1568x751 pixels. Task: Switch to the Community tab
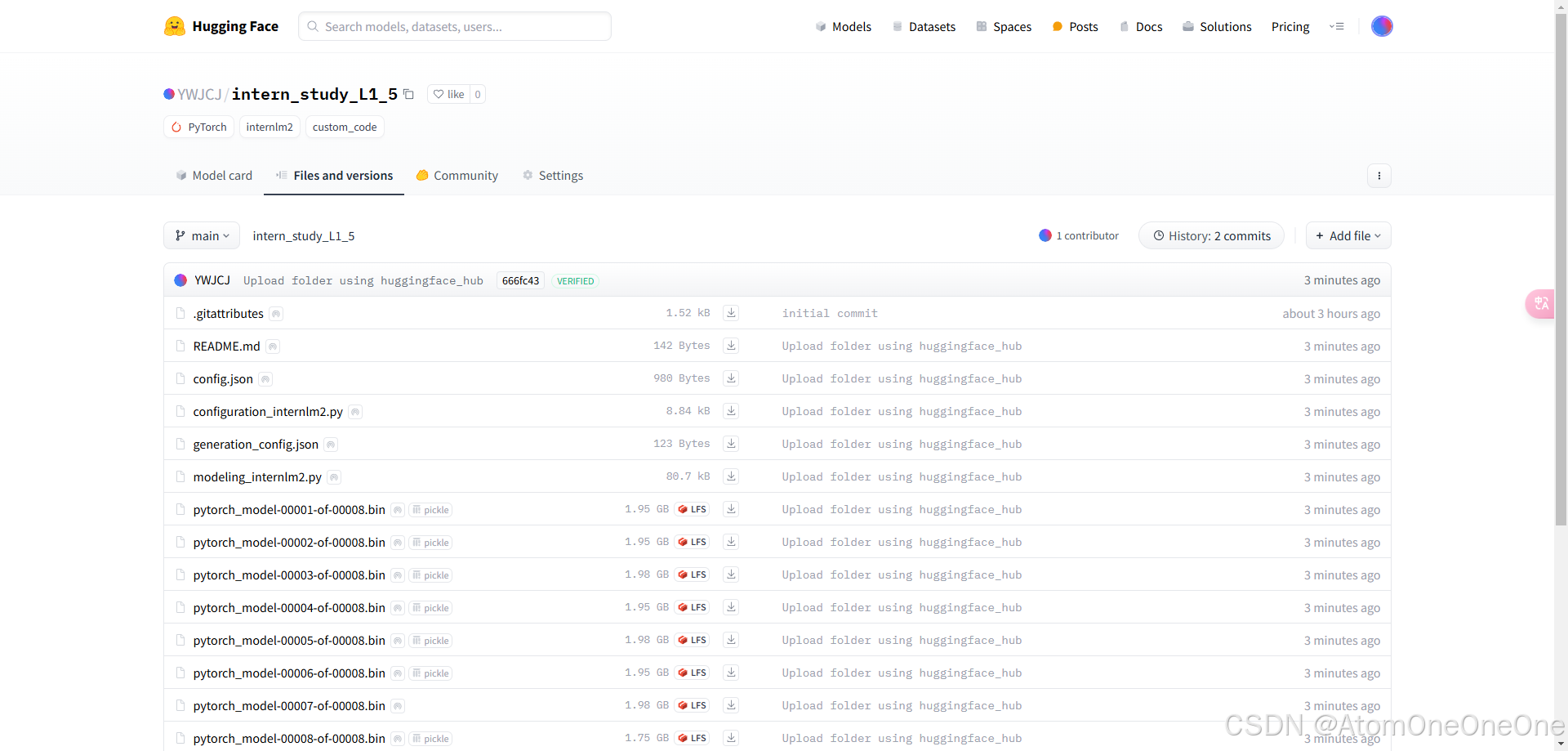point(457,176)
